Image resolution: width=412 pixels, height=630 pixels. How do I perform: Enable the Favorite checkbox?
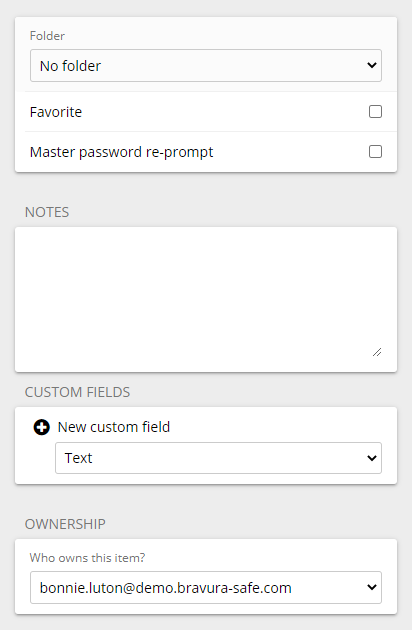375,112
